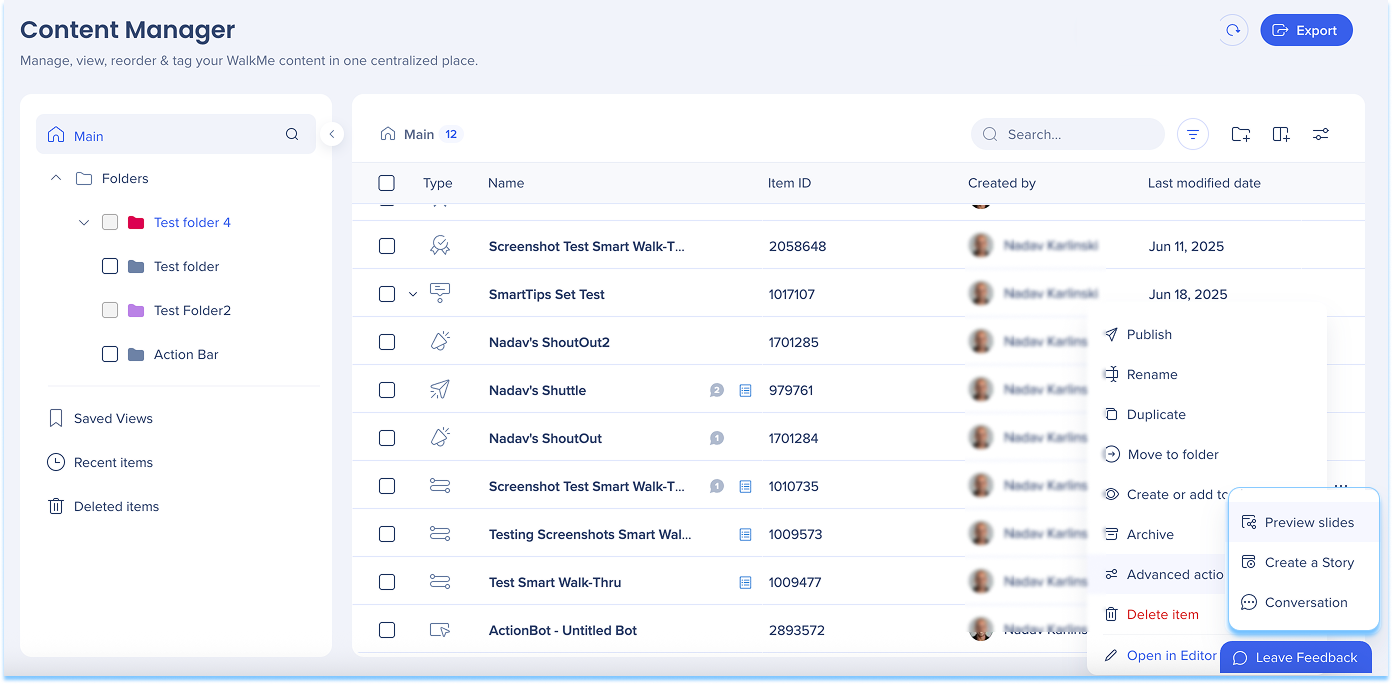Expand the SmartTips Set Test row
Image resolution: width=1392 pixels, height=684 pixels.
pyautogui.click(x=413, y=294)
